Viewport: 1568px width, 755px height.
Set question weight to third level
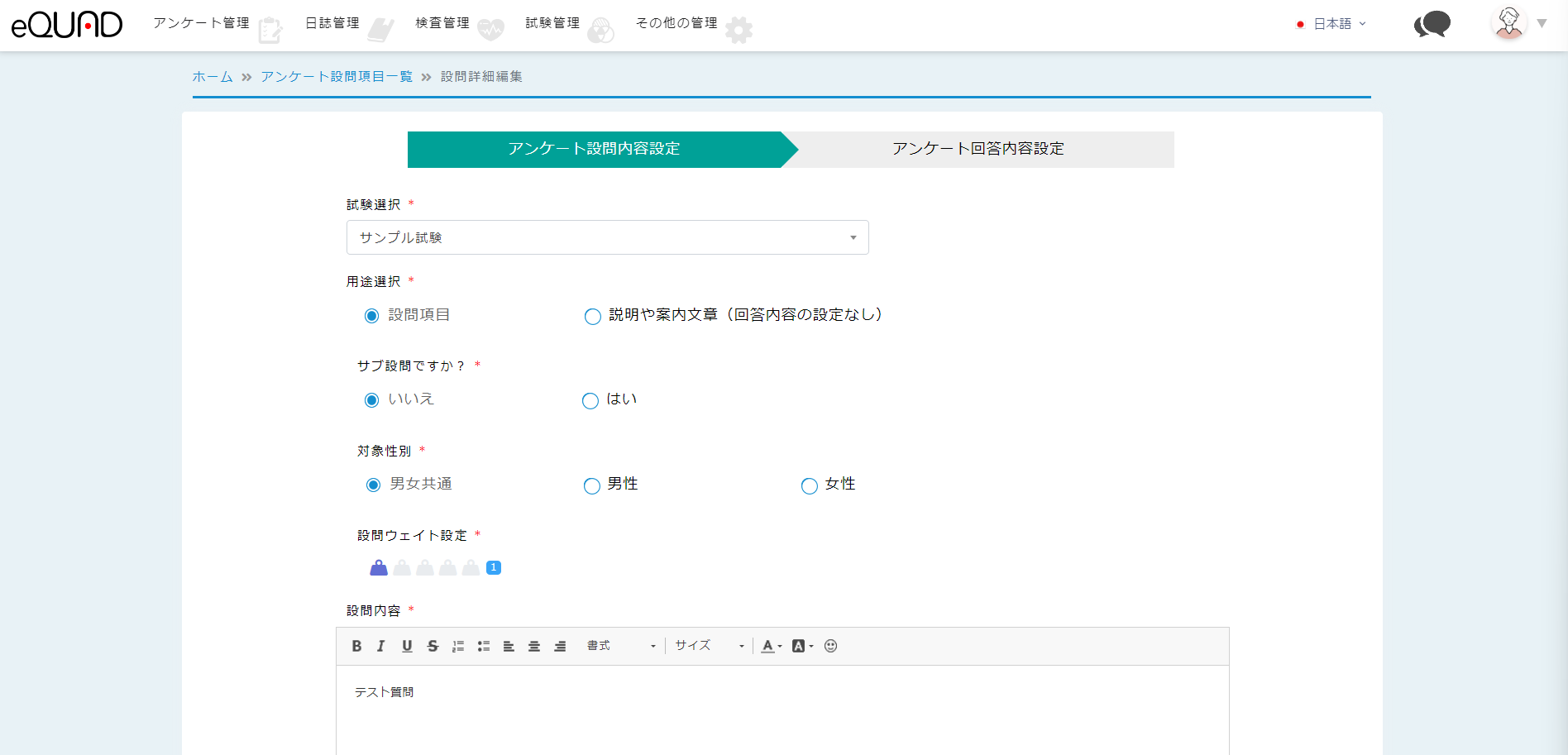[425, 567]
